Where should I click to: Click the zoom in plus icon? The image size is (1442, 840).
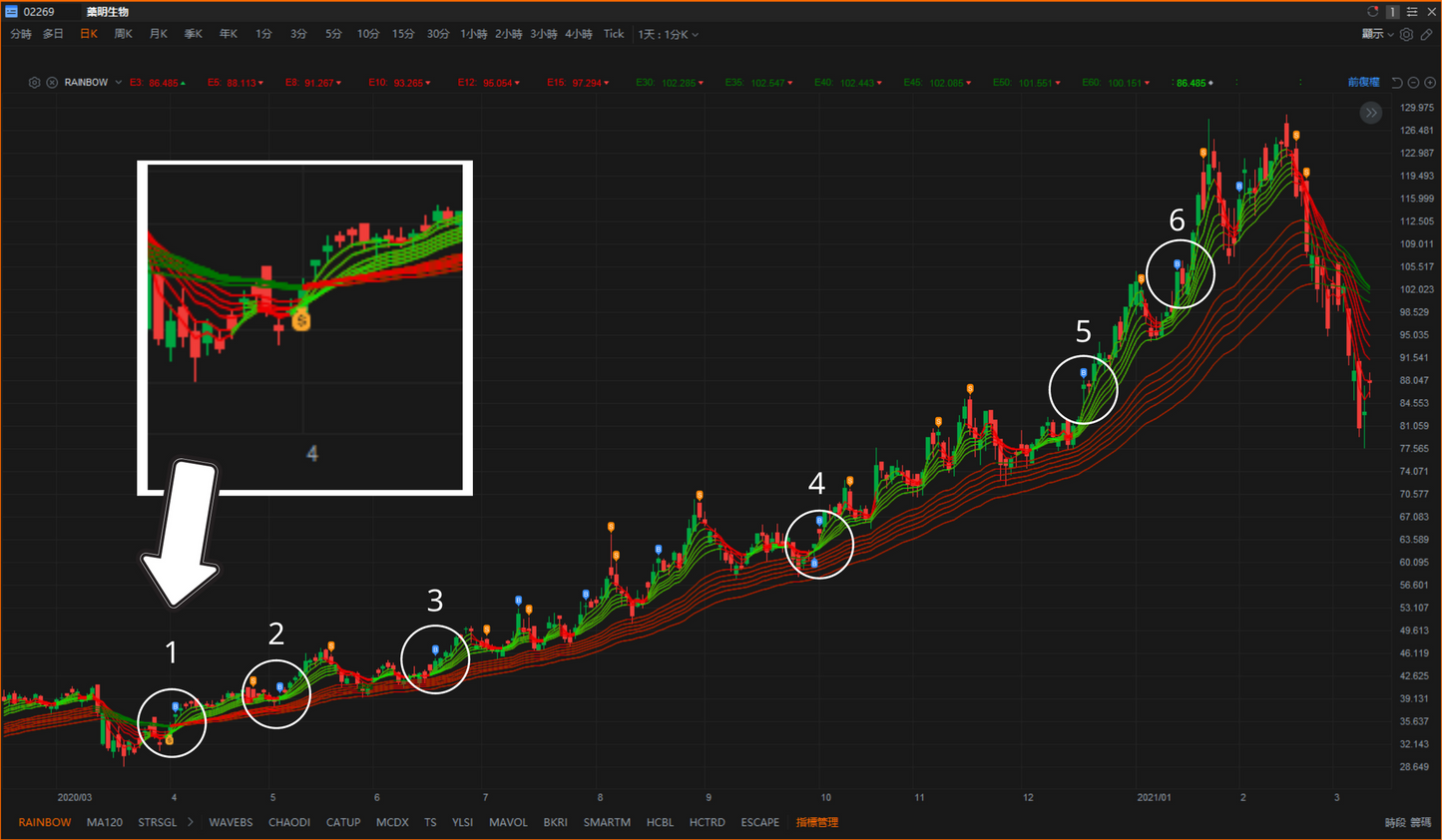click(x=1430, y=83)
